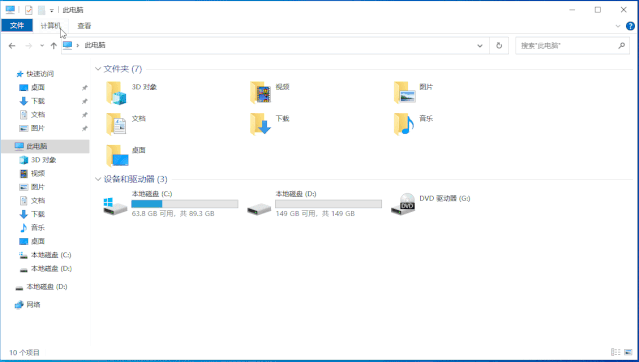Open the 视频 folder icon
Screen dimensions: 639x362
pos(260,93)
